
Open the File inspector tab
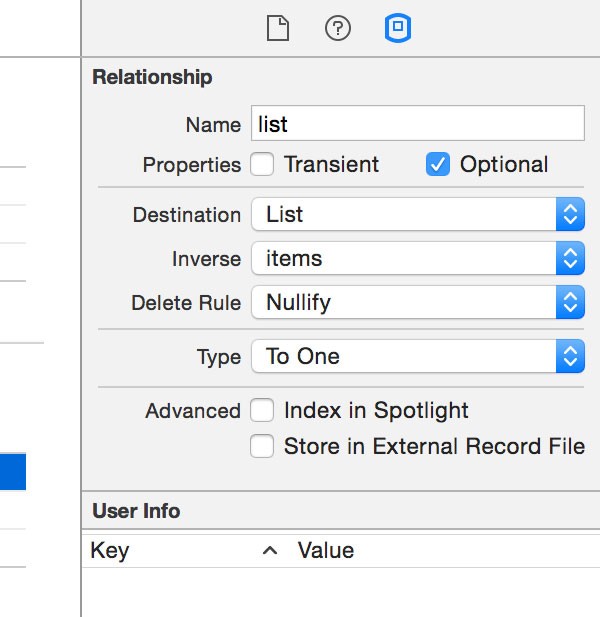[278, 28]
